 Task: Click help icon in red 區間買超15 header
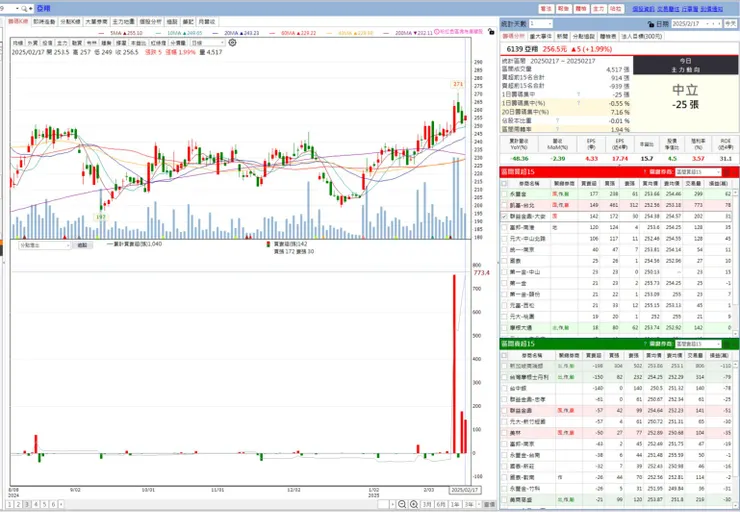click(645, 172)
